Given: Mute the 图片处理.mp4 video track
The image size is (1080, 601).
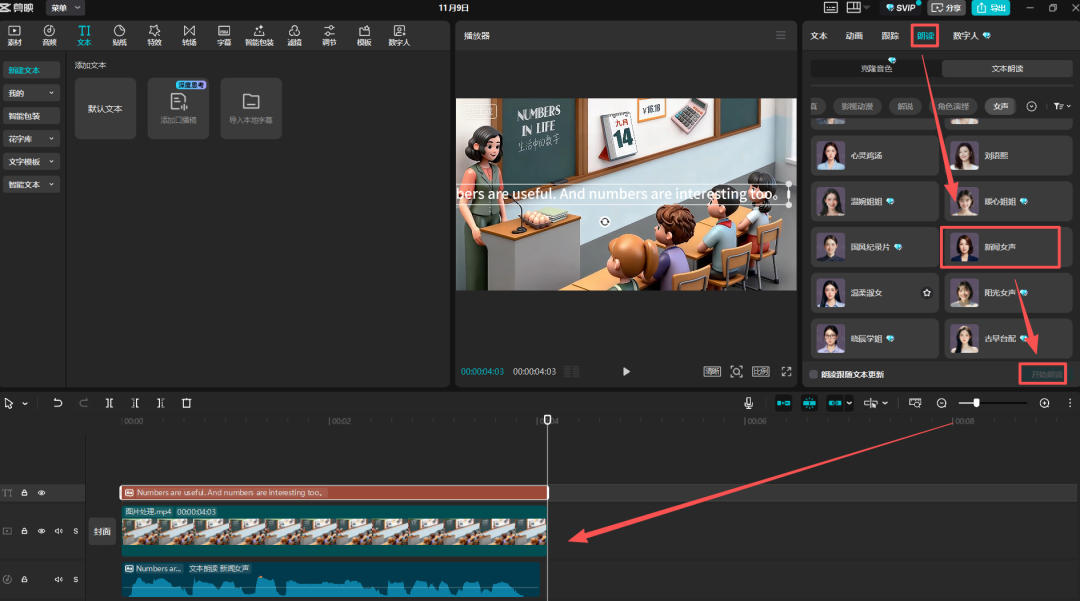Looking at the screenshot, I should [59, 531].
